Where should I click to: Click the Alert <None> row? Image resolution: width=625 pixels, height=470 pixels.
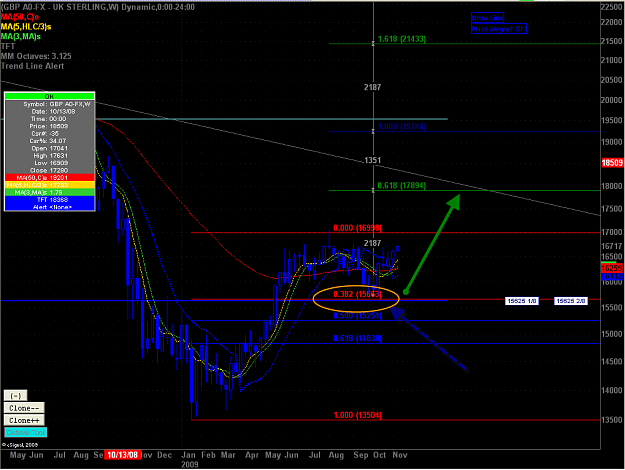pyautogui.click(x=49, y=207)
